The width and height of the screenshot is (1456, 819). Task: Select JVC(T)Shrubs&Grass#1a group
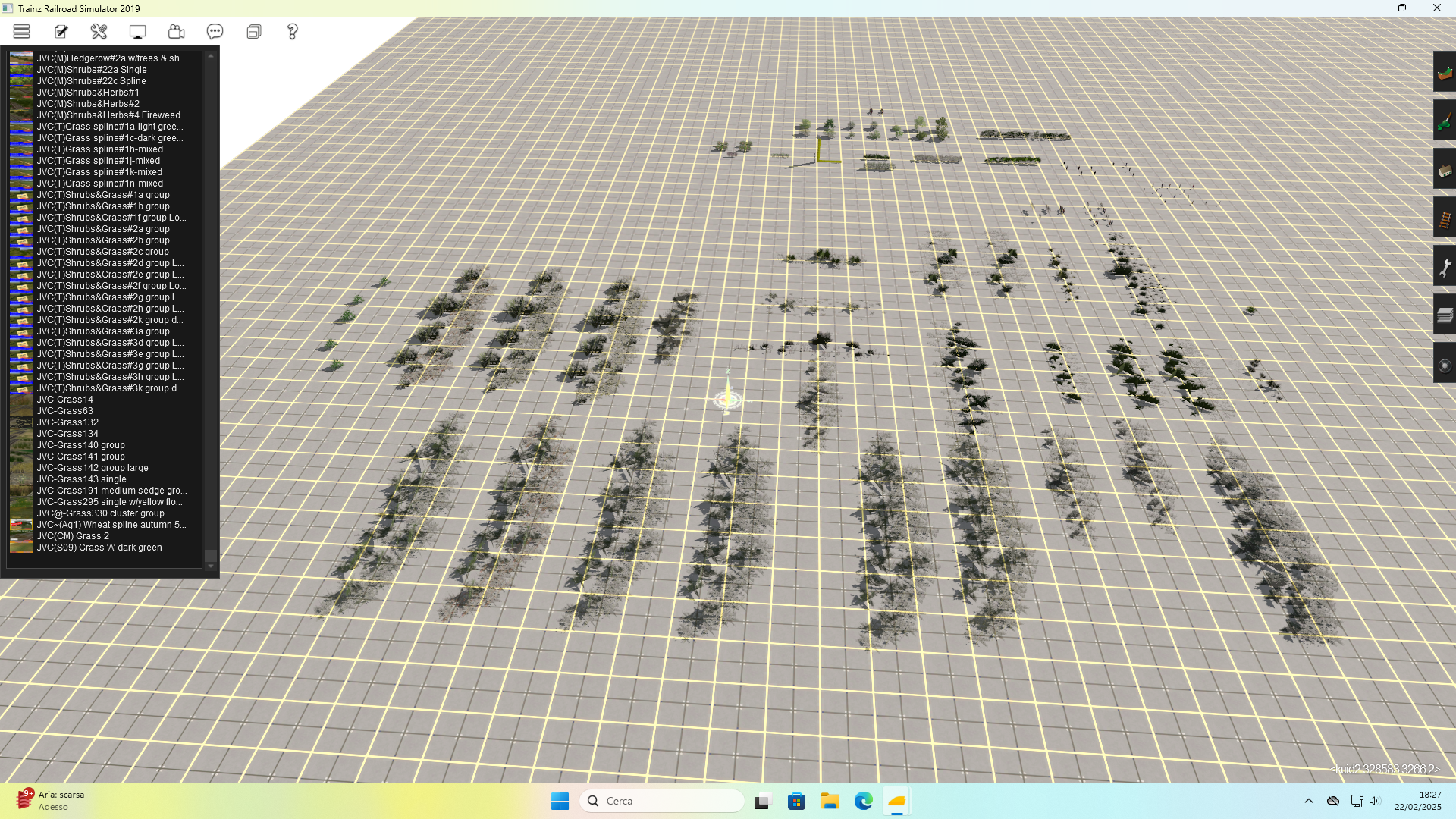tap(103, 195)
